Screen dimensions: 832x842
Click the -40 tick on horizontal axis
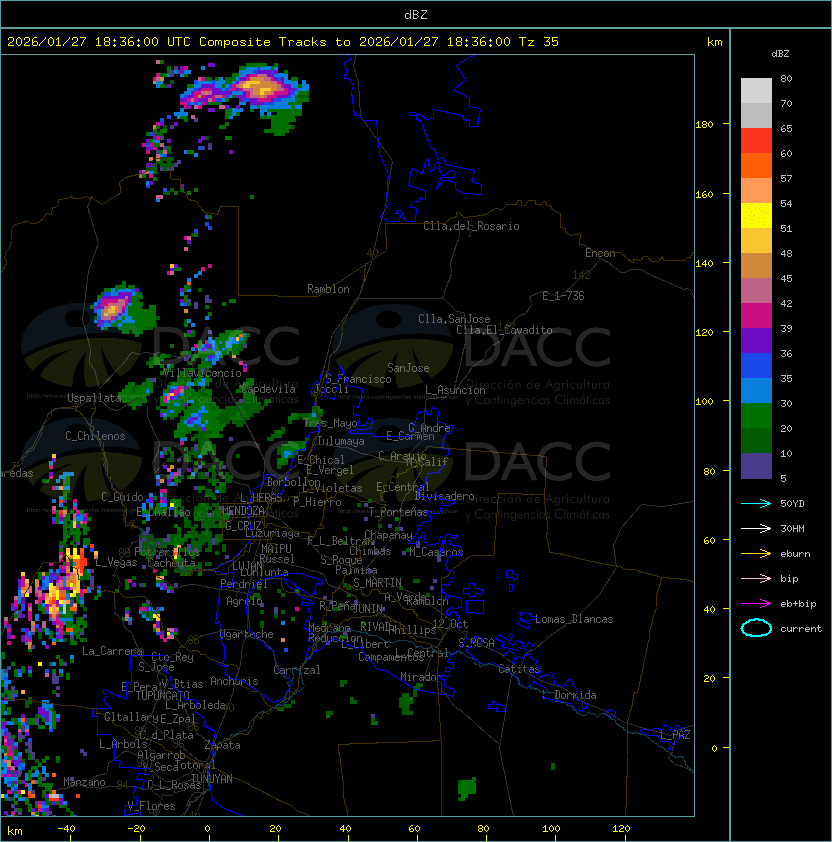click(66, 829)
